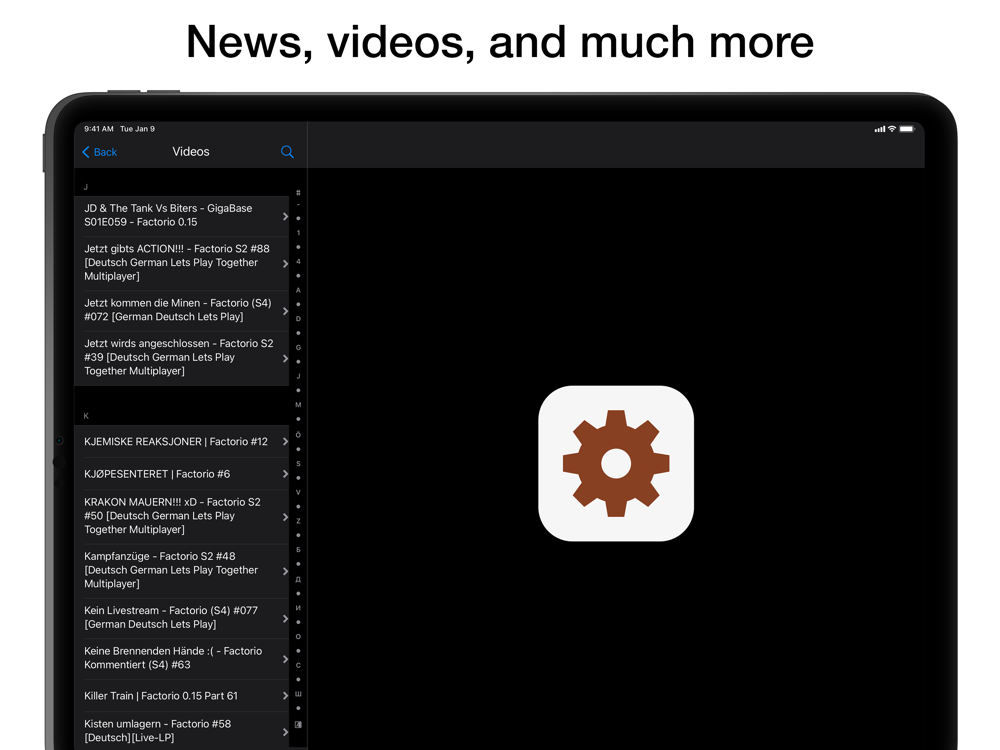The height and width of the screenshot is (750, 1000).
Task: Open chevron for Jetzt kommen die Minen row
Action: click(285, 311)
